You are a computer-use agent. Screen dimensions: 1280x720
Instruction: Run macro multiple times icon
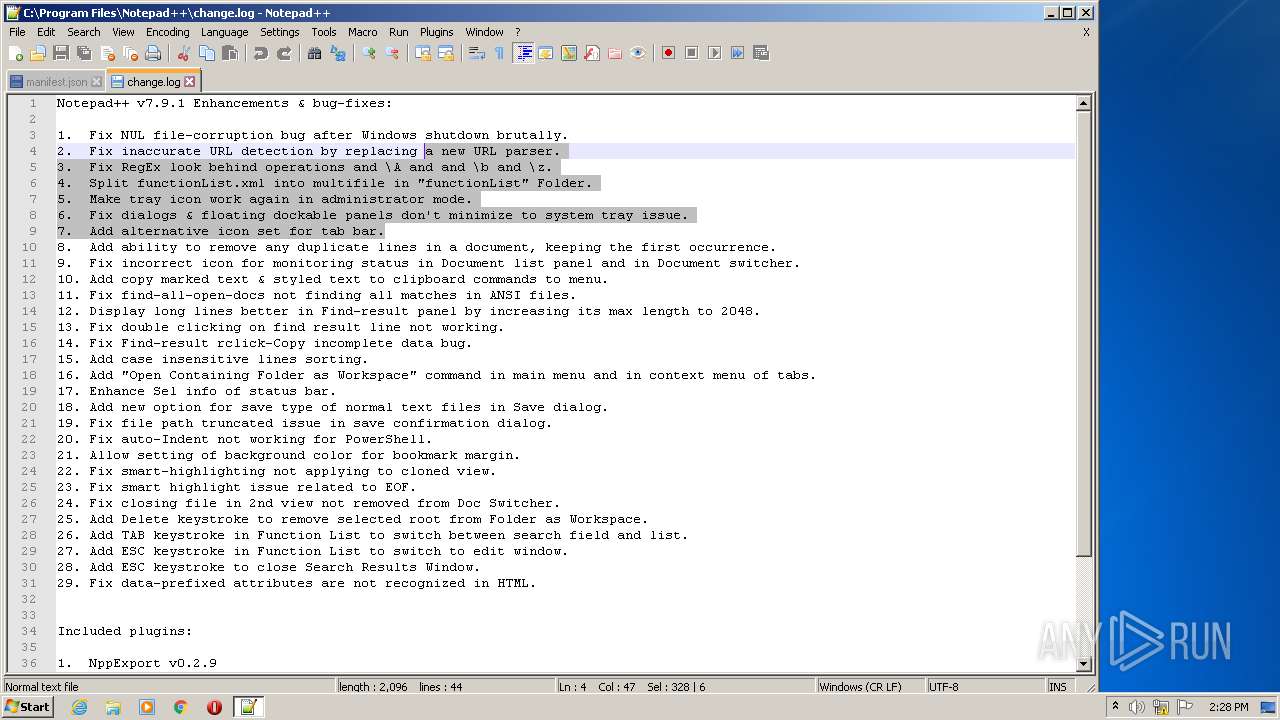737,53
